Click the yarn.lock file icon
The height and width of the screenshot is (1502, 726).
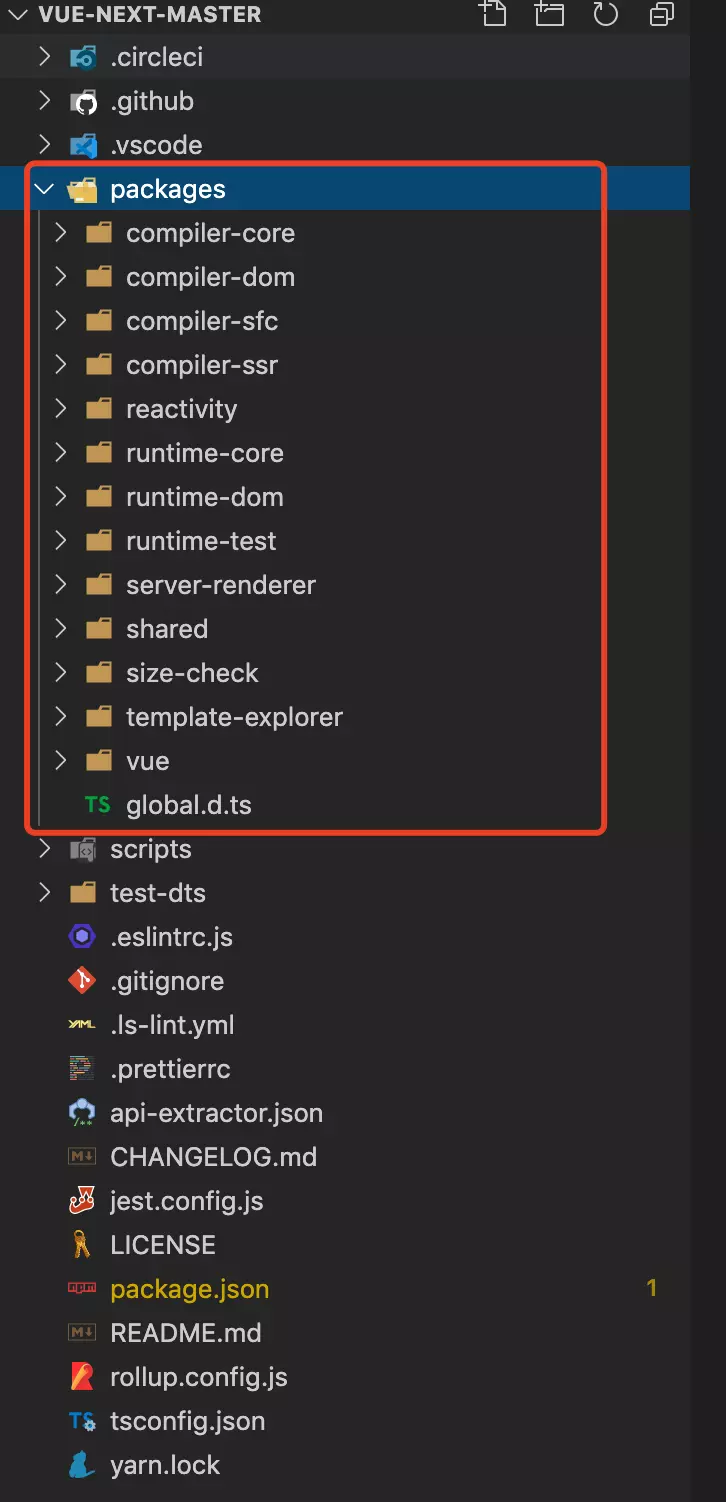tap(82, 1465)
